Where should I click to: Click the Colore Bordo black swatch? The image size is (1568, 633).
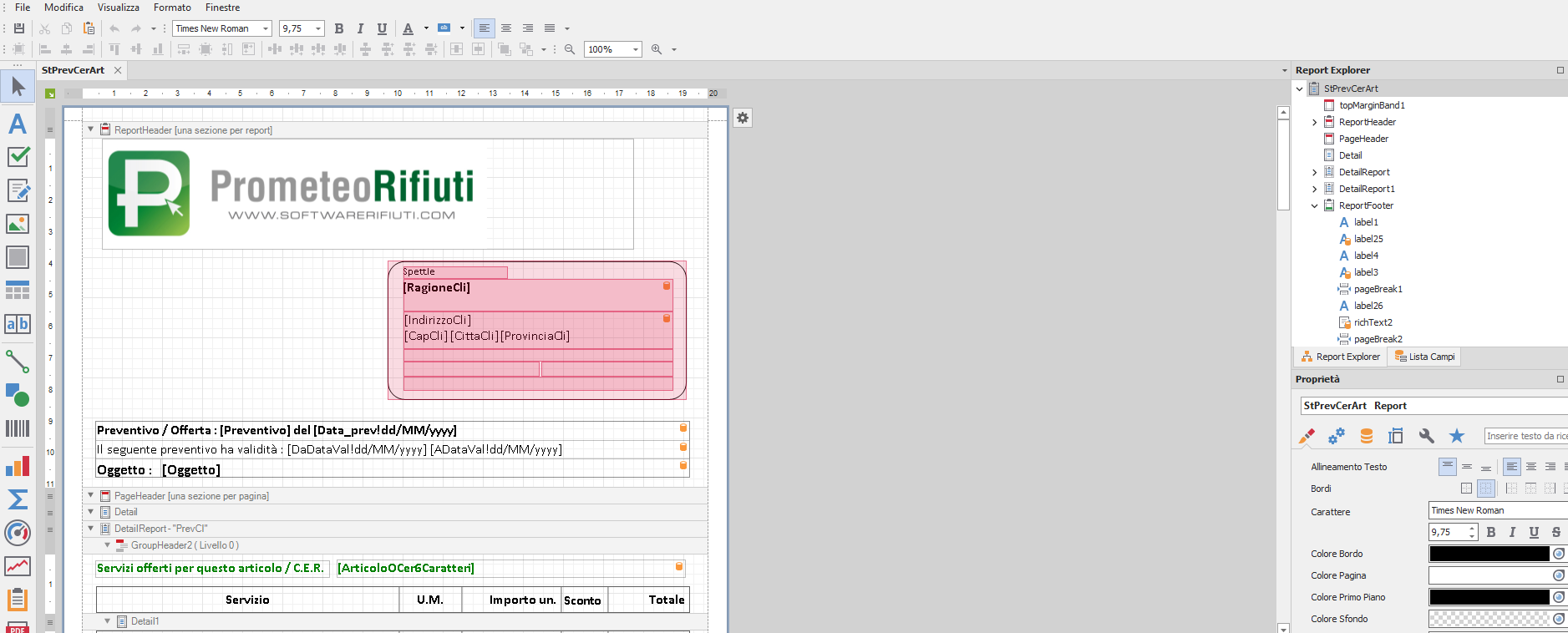1489,554
